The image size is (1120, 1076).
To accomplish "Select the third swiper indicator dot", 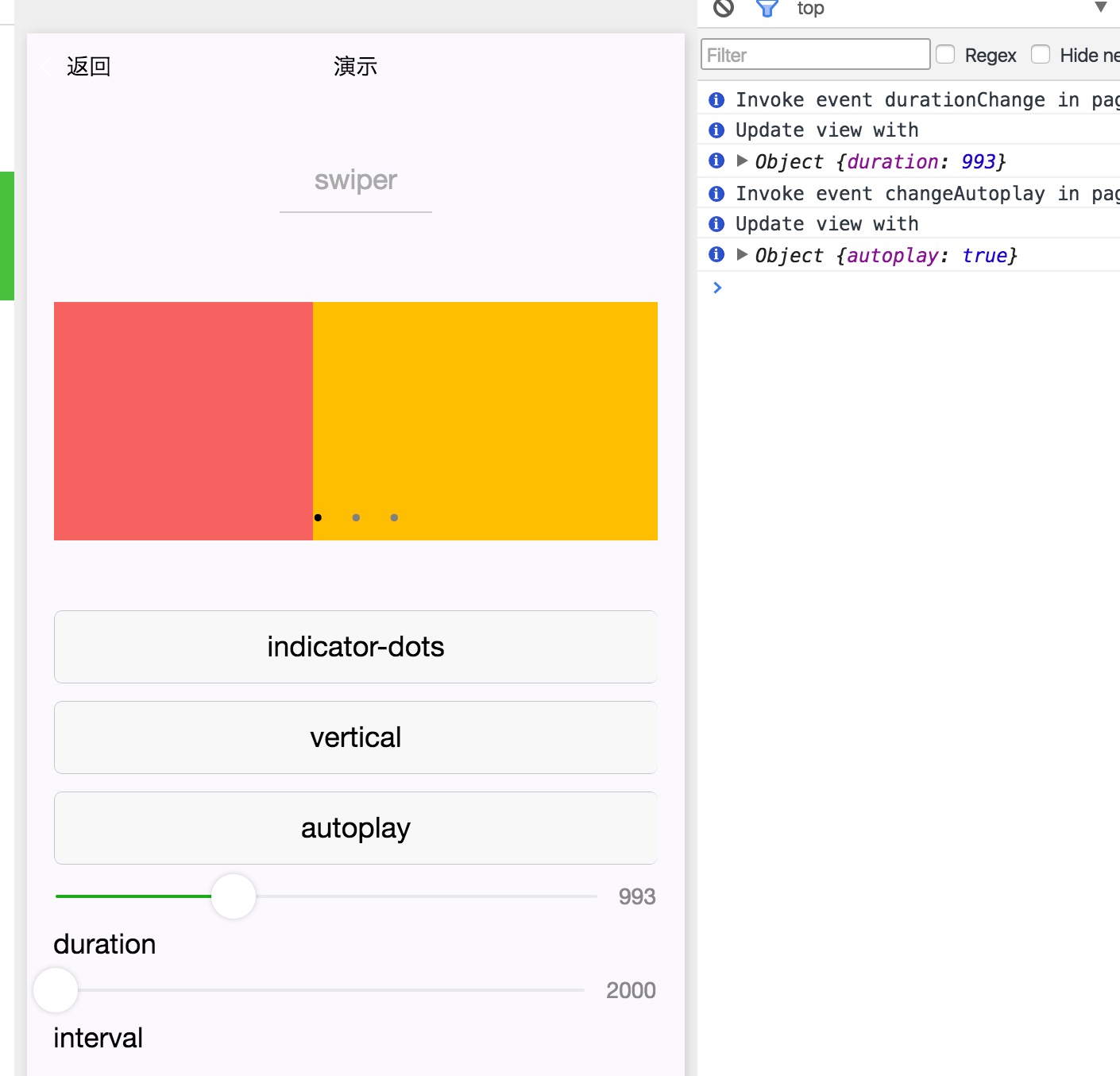I will pos(394,517).
